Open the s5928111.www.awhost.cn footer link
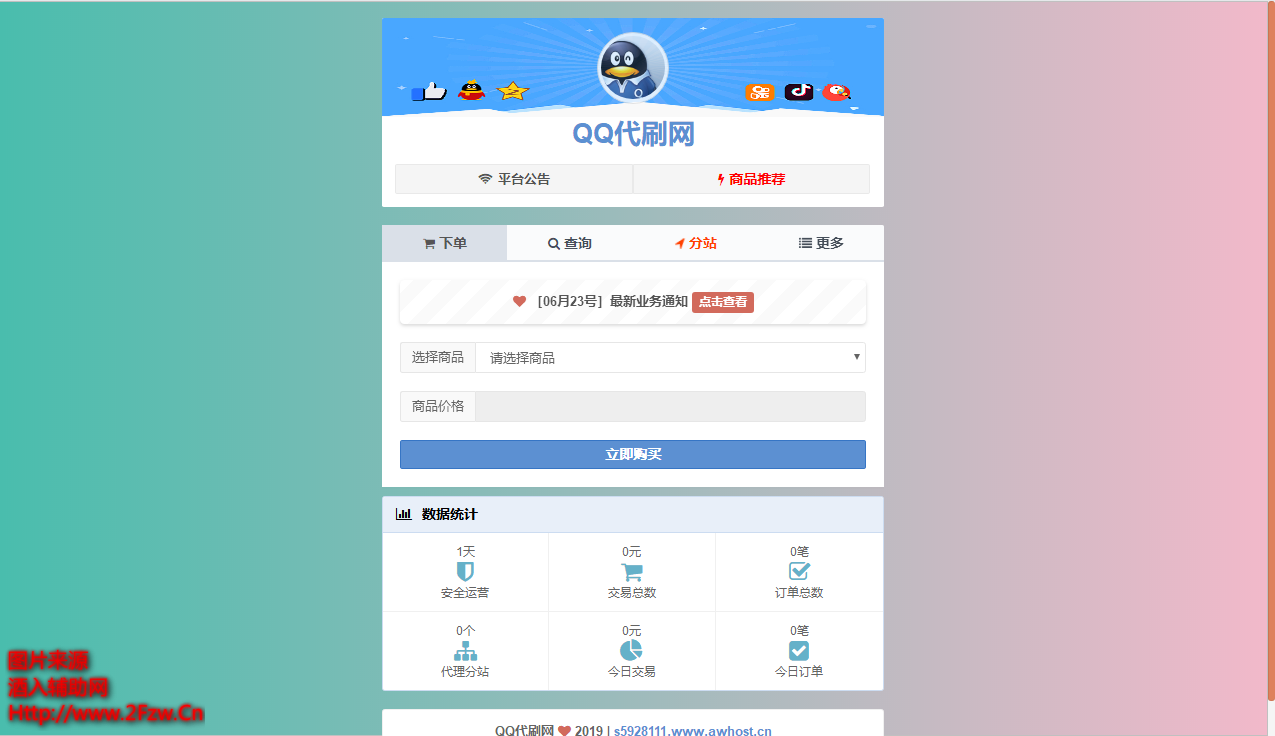This screenshot has width=1275, height=736. (x=692, y=731)
